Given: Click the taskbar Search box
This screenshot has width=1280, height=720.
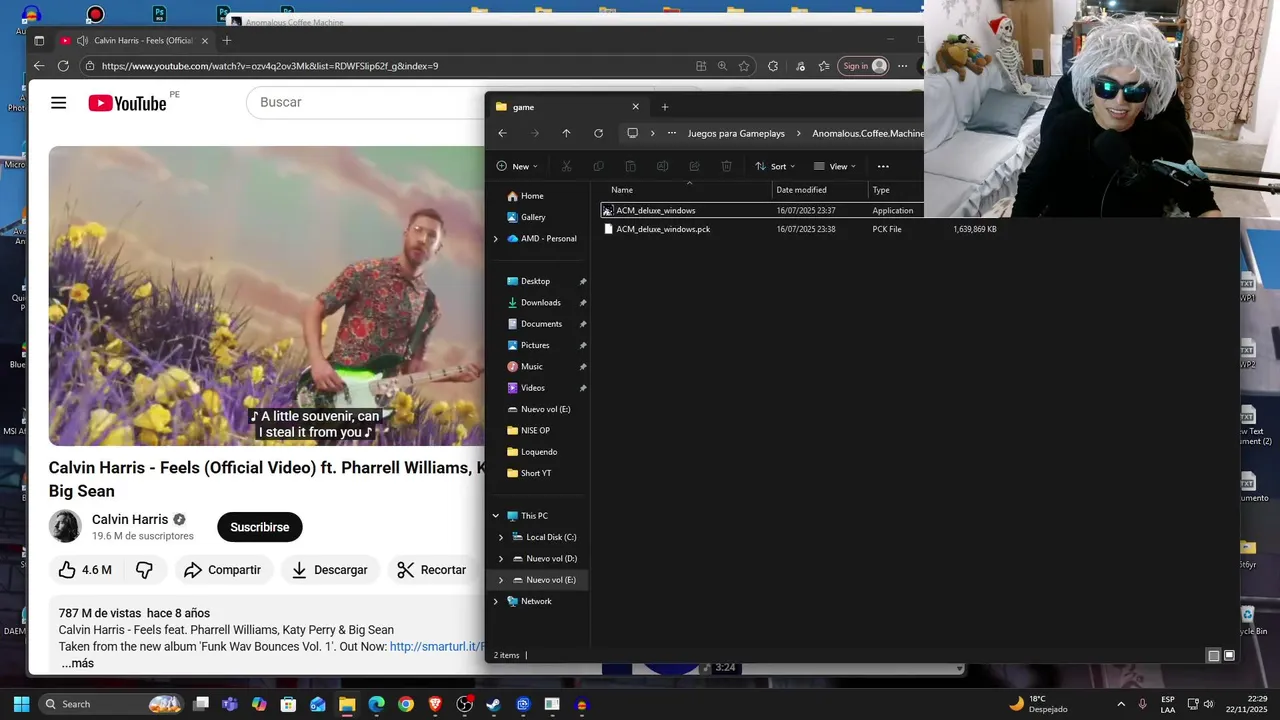Looking at the screenshot, I should pyautogui.click(x=111, y=704).
